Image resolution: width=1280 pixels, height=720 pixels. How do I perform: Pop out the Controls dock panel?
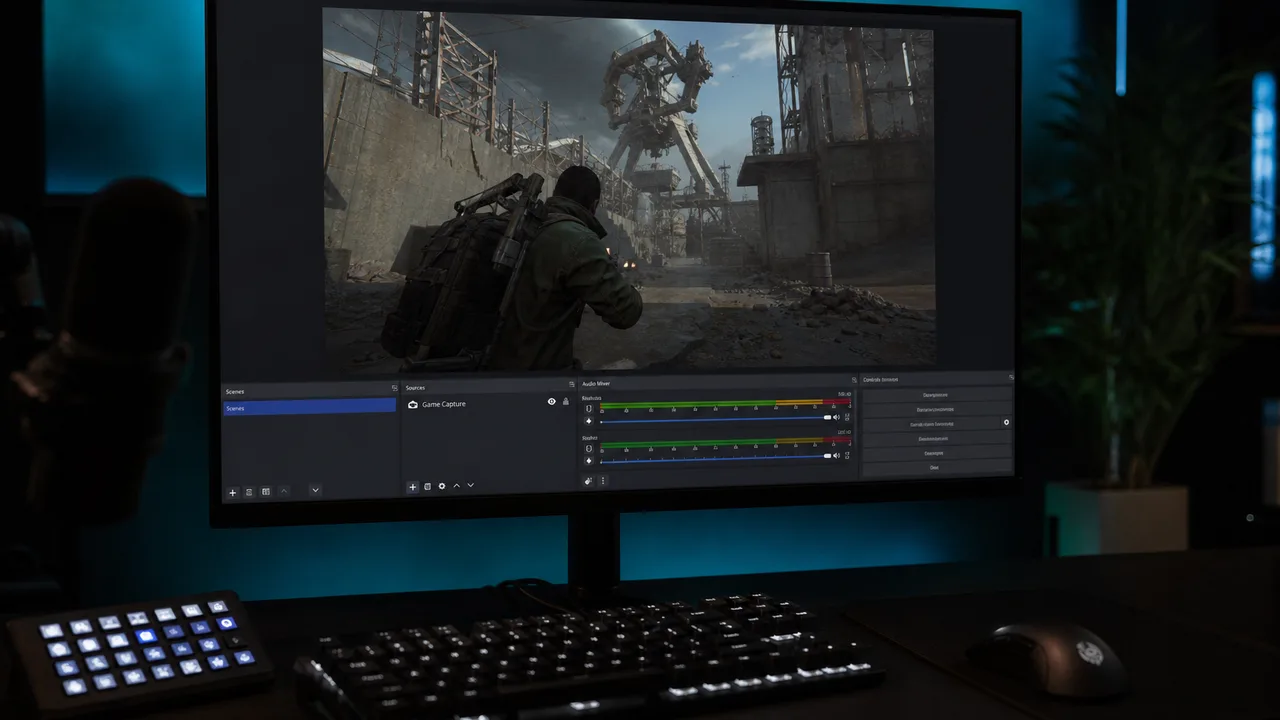pyautogui.click(x=1011, y=377)
